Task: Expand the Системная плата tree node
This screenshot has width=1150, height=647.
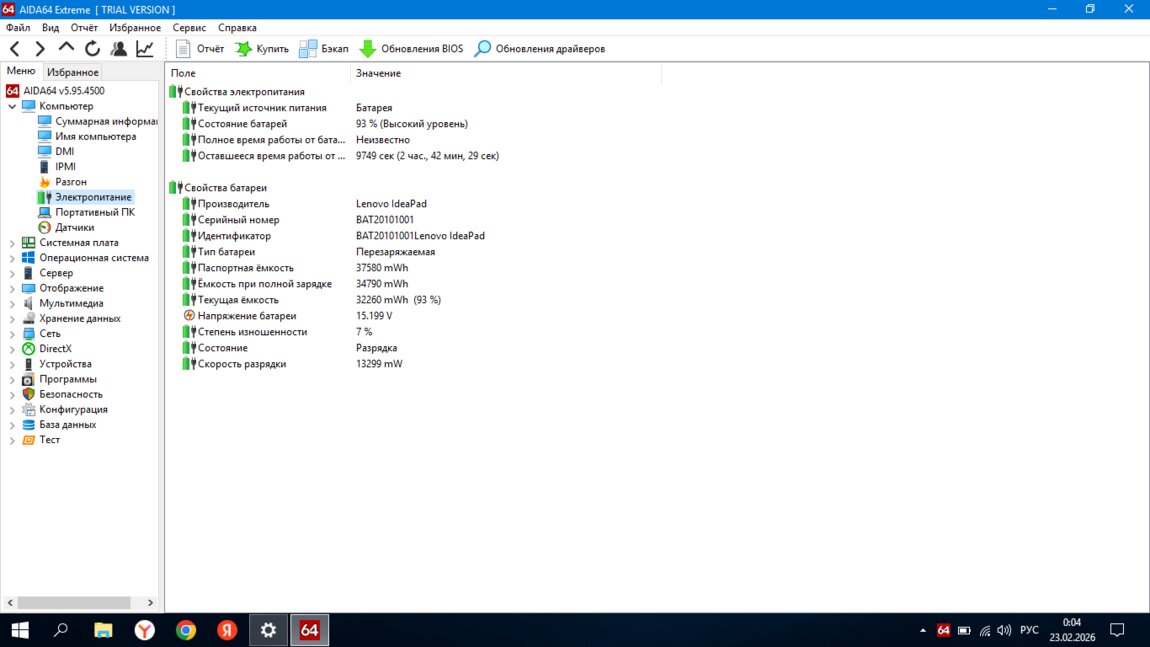Action: [12, 243]
